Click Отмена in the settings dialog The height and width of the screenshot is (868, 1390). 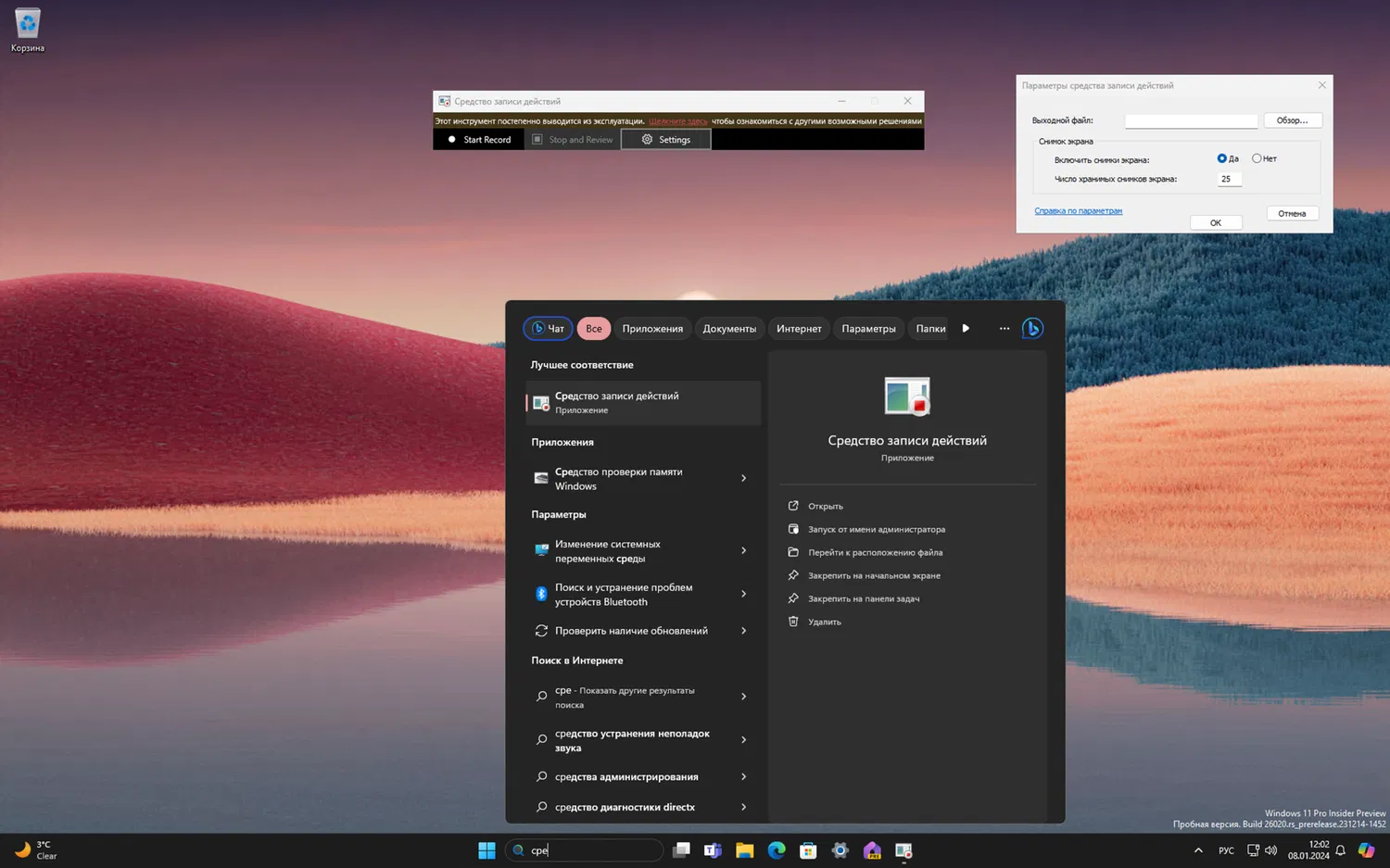coord(1292,213)
